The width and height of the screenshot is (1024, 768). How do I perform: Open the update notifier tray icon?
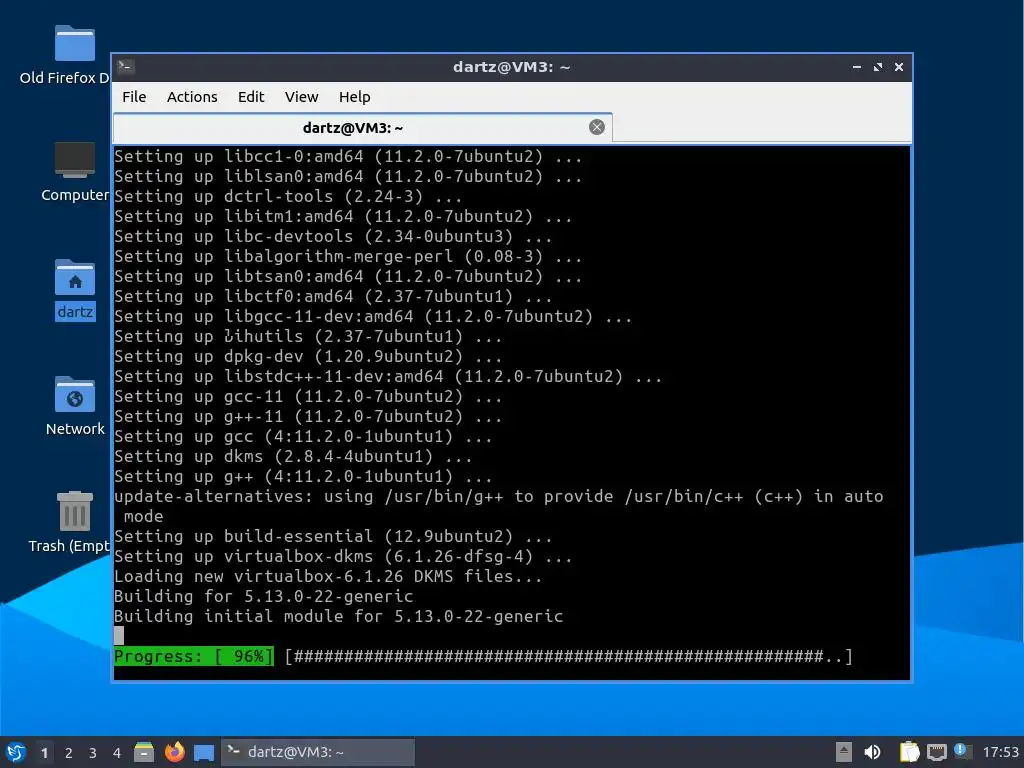[x=963, y=751]
